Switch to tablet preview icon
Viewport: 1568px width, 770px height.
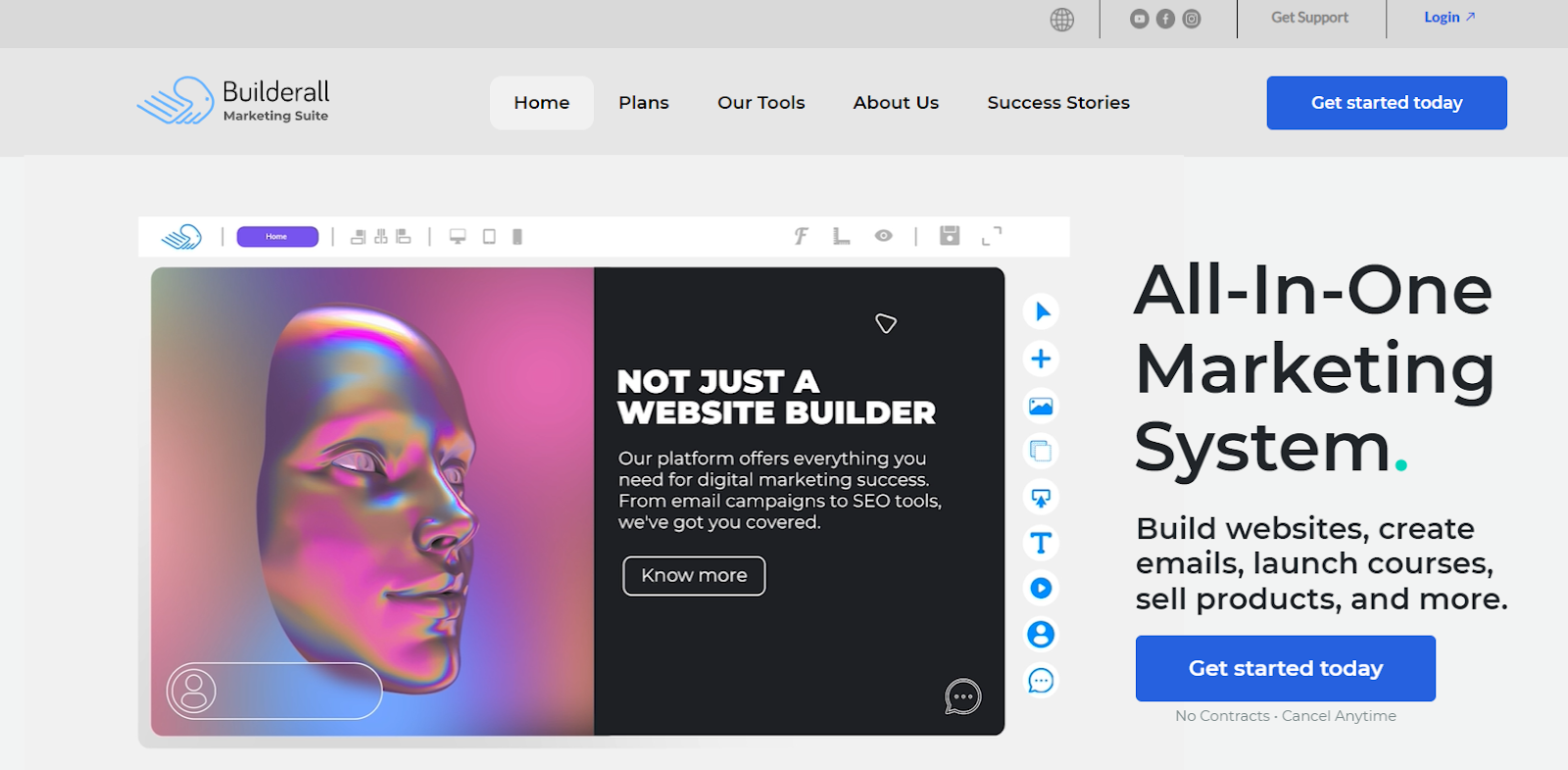click(489, 236)
